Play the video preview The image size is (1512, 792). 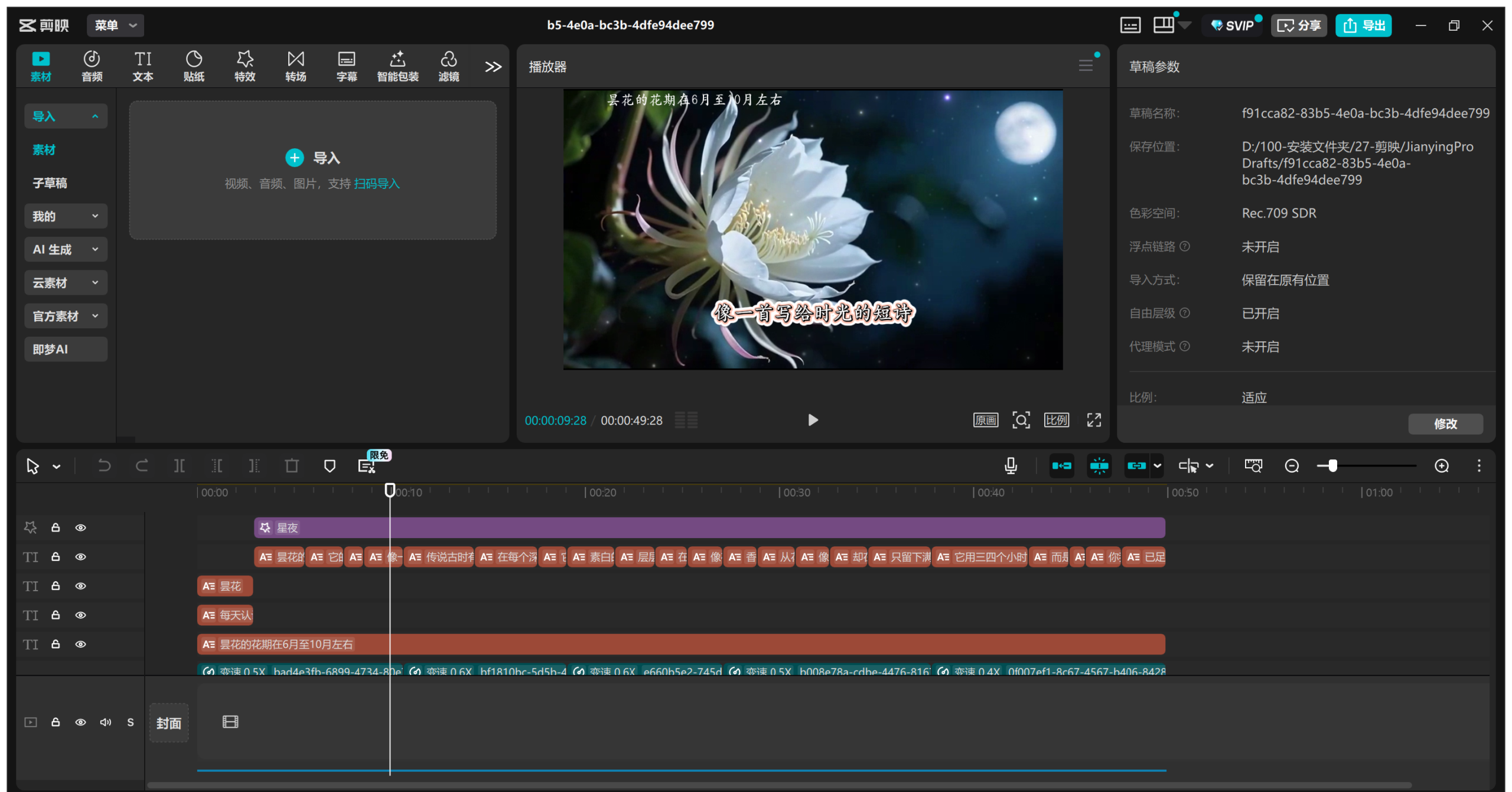(x=813, y=420)
